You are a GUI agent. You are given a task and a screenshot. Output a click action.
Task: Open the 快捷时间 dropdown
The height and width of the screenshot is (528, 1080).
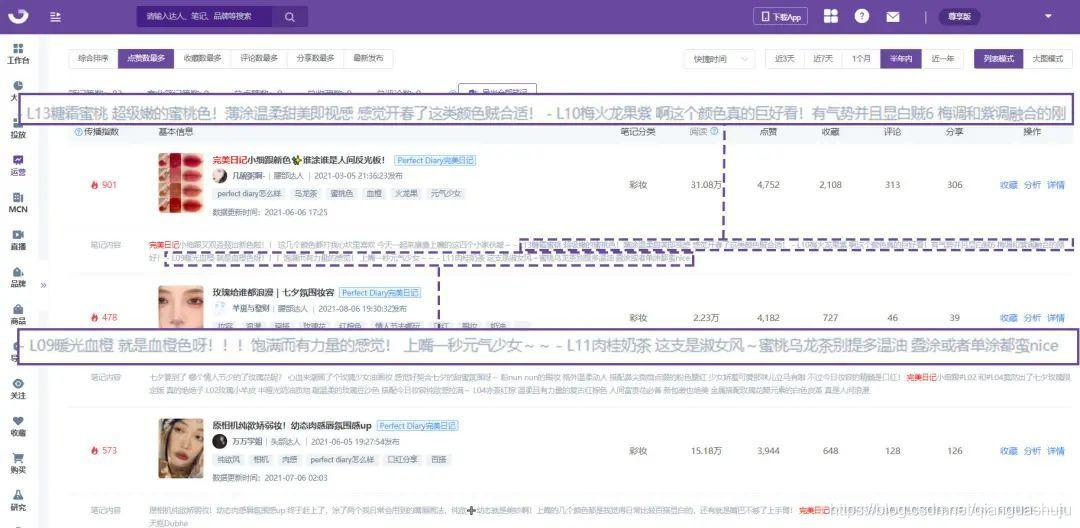click(x=719, y=59)
